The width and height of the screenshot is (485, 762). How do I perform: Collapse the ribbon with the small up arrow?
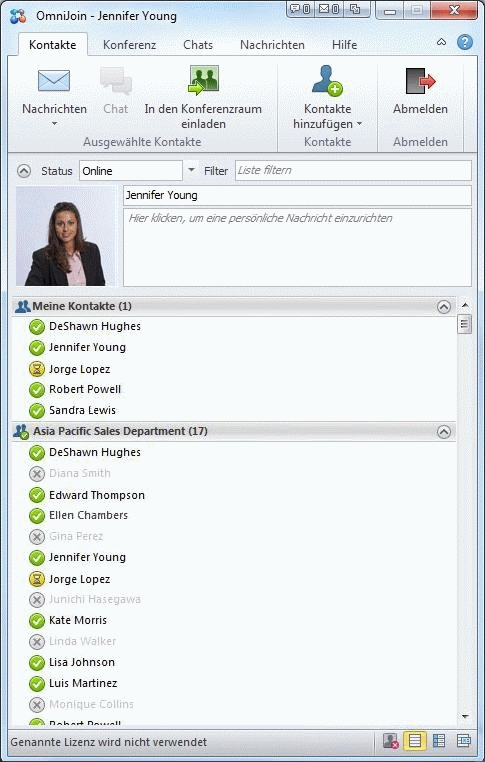pyautogui.click(x=441, y=42)
